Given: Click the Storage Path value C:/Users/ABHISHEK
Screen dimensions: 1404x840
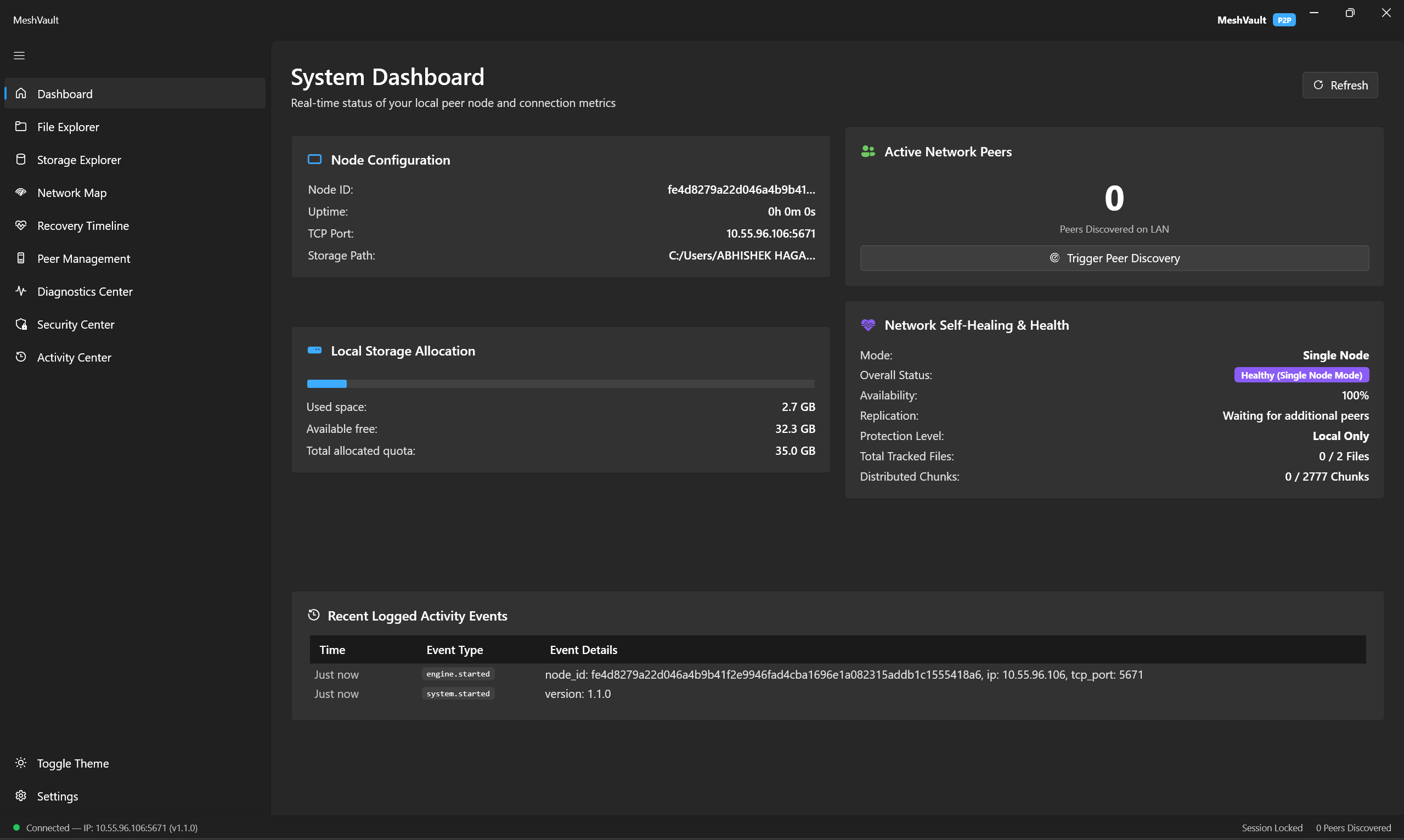Looking at the screenshot, I should [742, 255].
